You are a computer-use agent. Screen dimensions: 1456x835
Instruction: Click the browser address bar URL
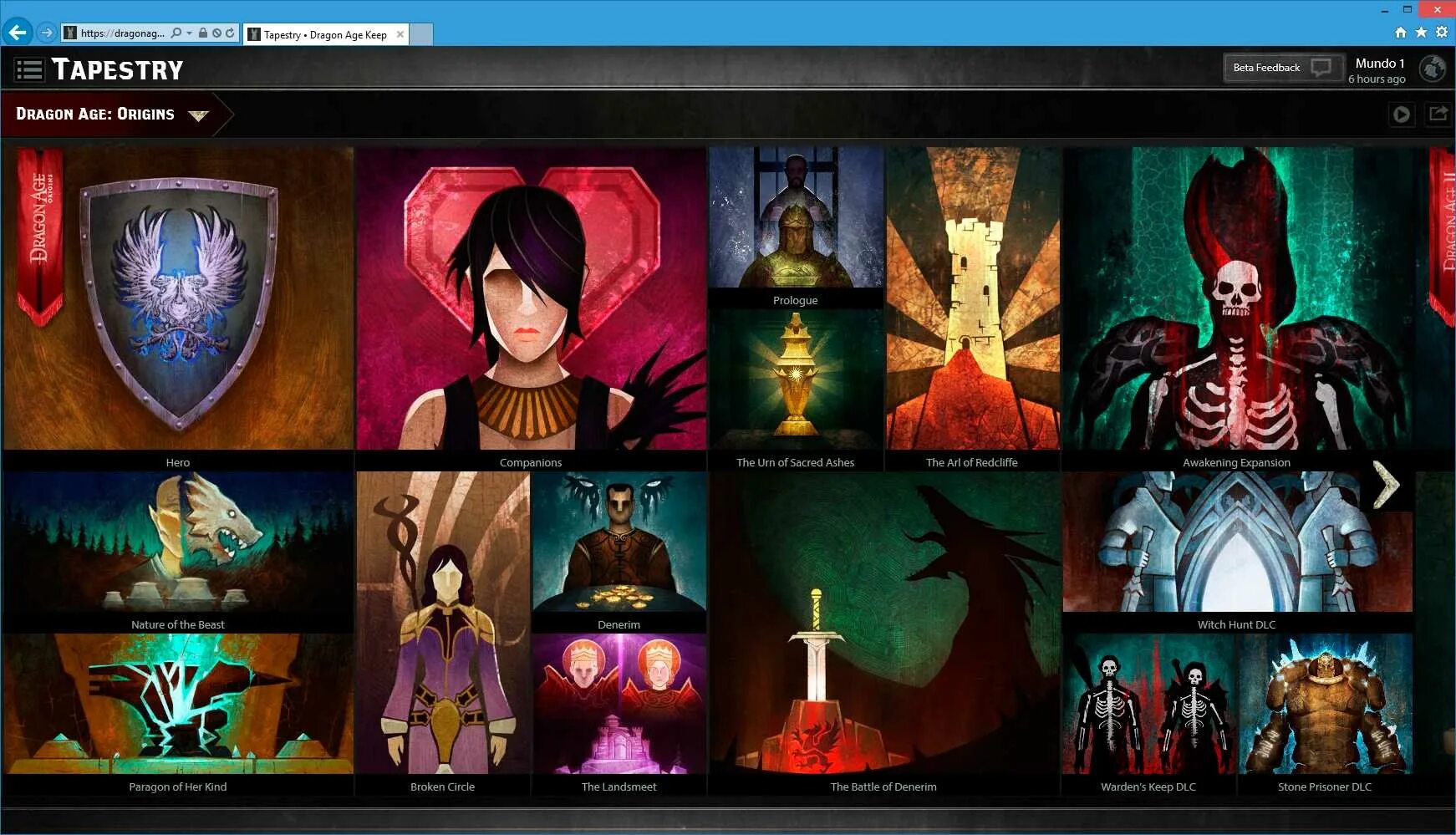(x=123, y=33)
